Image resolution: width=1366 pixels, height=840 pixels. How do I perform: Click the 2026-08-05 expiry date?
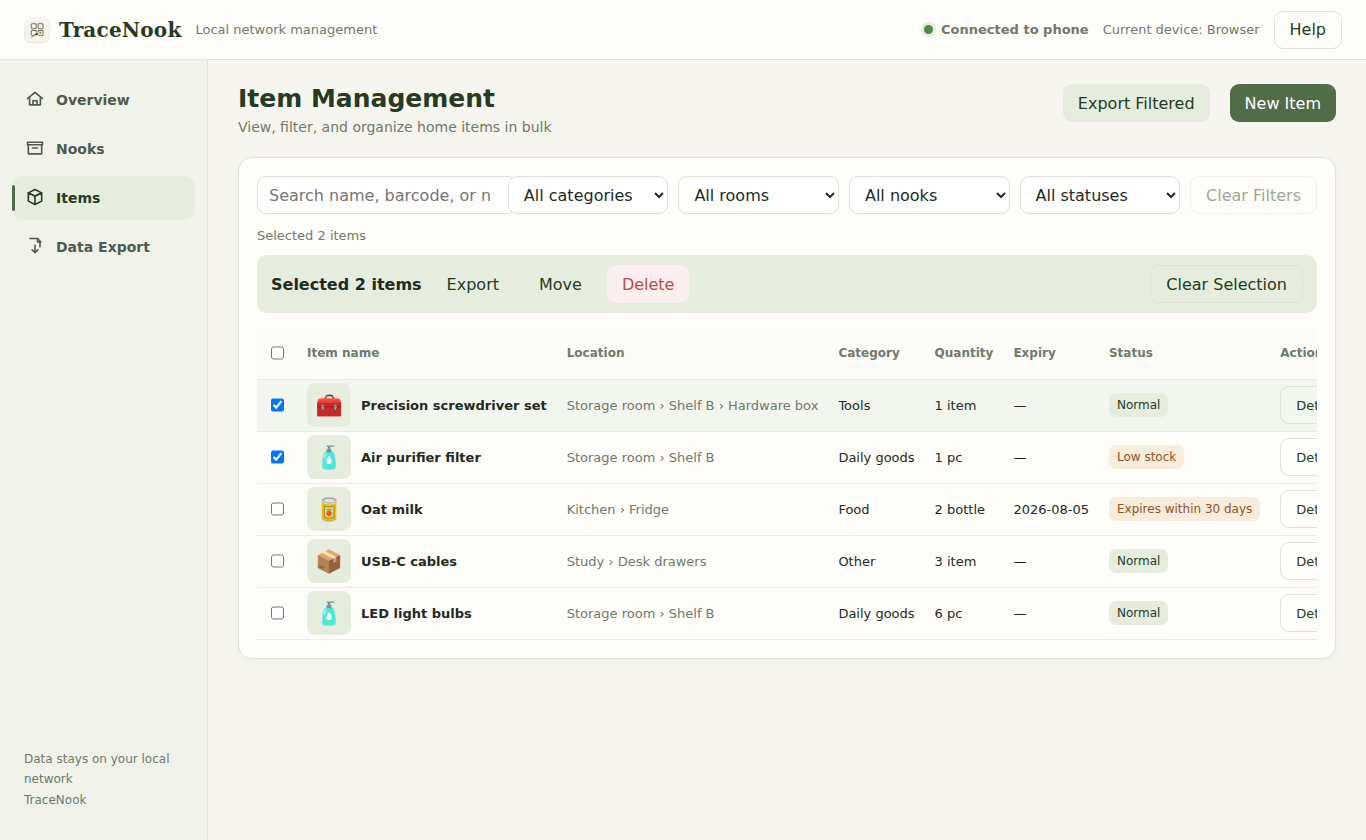[1051, 509]
